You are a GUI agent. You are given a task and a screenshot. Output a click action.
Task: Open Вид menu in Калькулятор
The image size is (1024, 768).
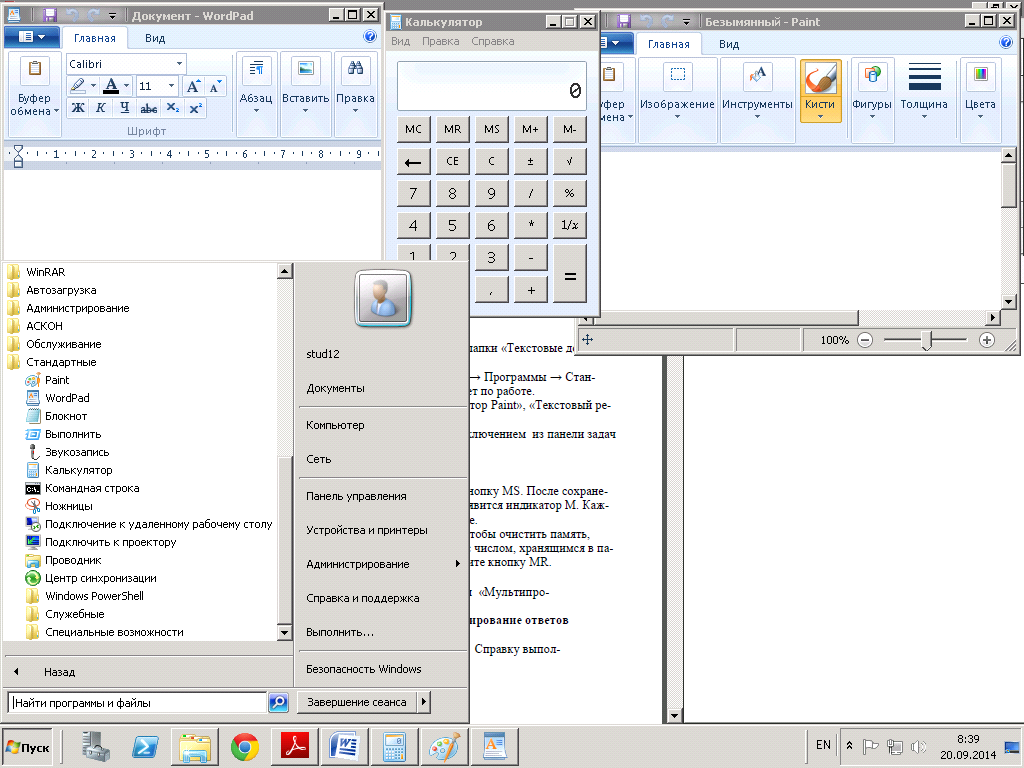pos(400,41)
